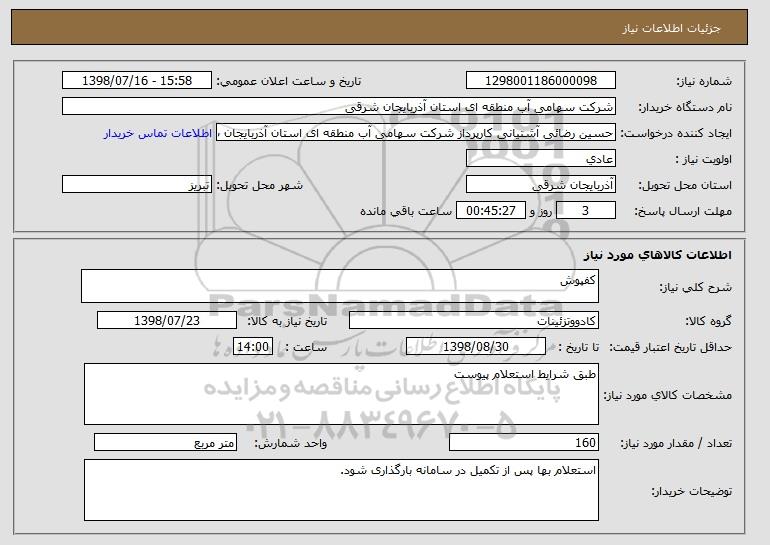Viewport: 770px width, 545px height.
Task: Click the text ساعت باقی مانده
Action: pos(406,211)
